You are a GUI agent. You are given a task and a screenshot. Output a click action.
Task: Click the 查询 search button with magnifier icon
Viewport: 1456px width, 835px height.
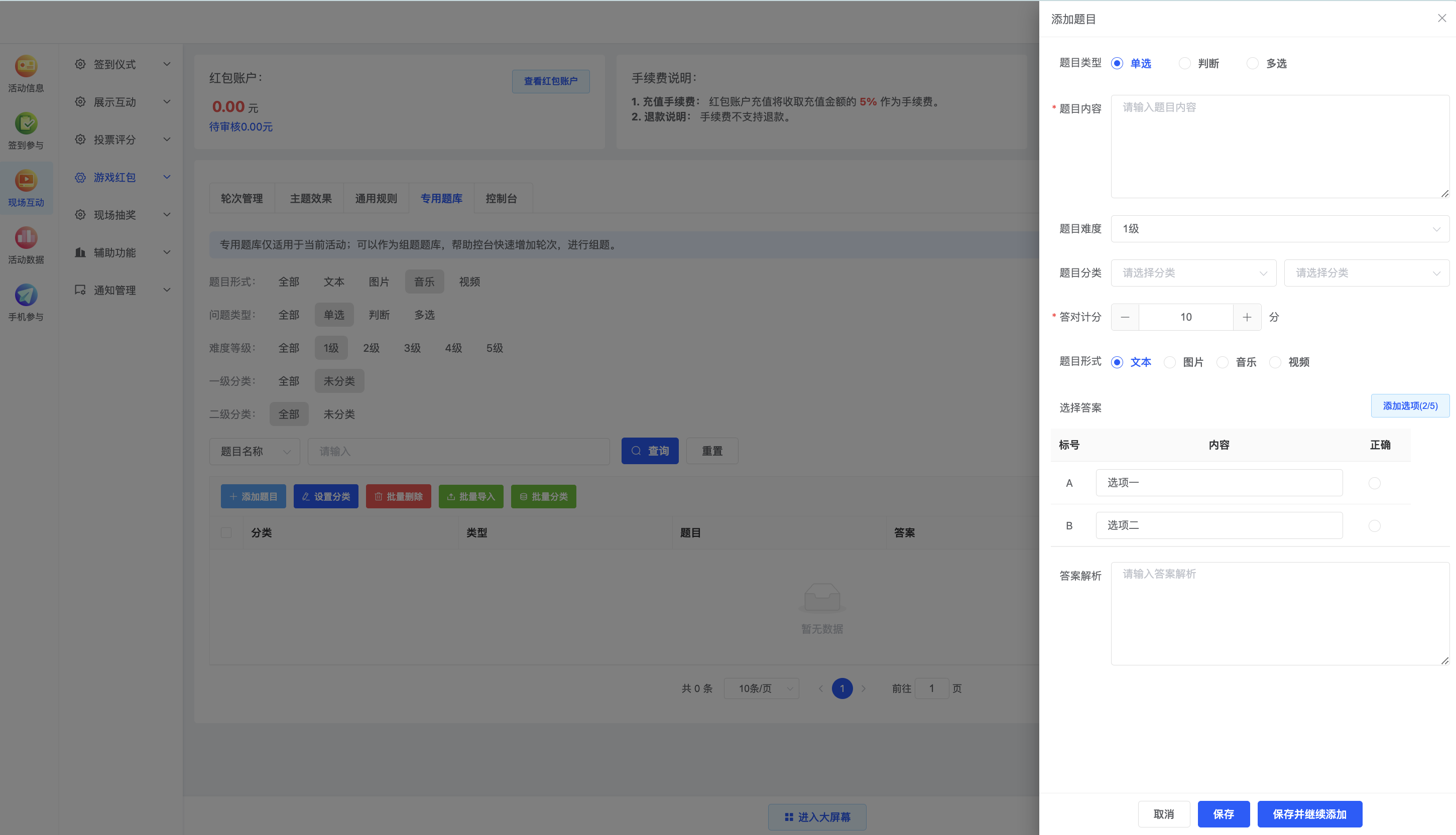(650, 451)
